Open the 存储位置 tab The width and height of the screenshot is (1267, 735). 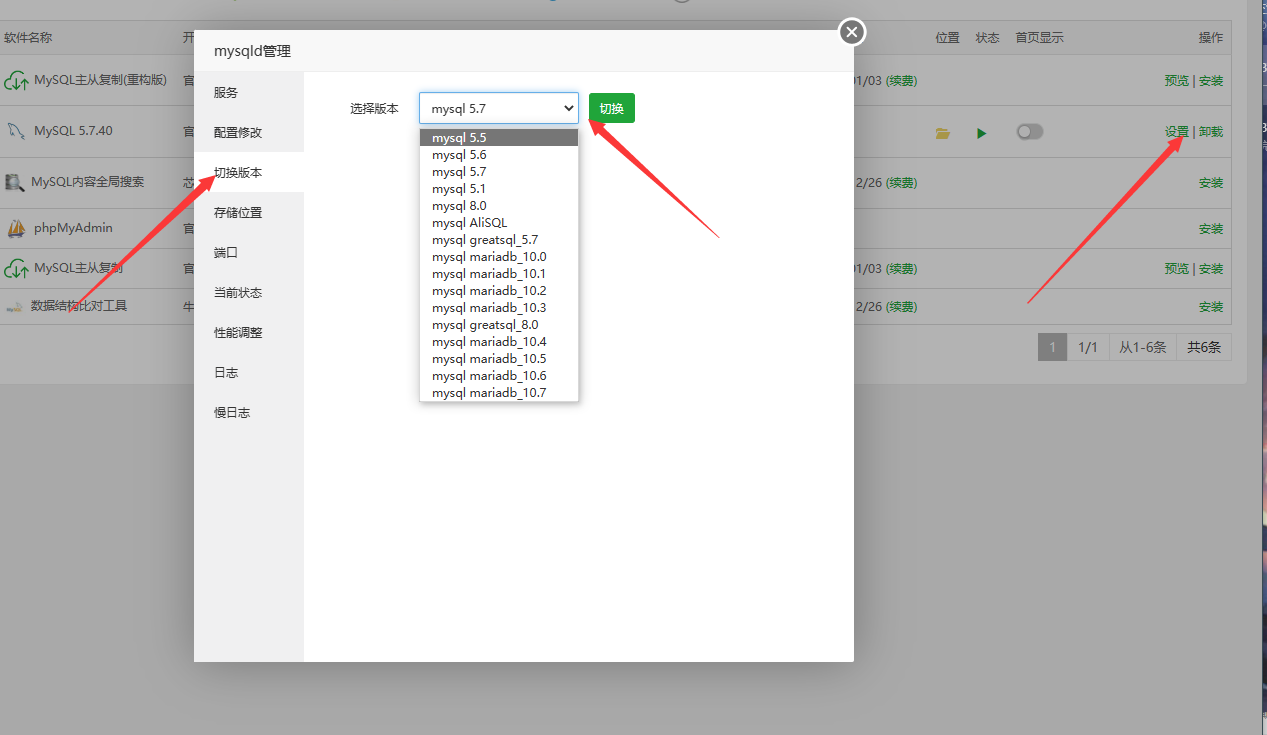pyautogui.click(x=249, y=212)
